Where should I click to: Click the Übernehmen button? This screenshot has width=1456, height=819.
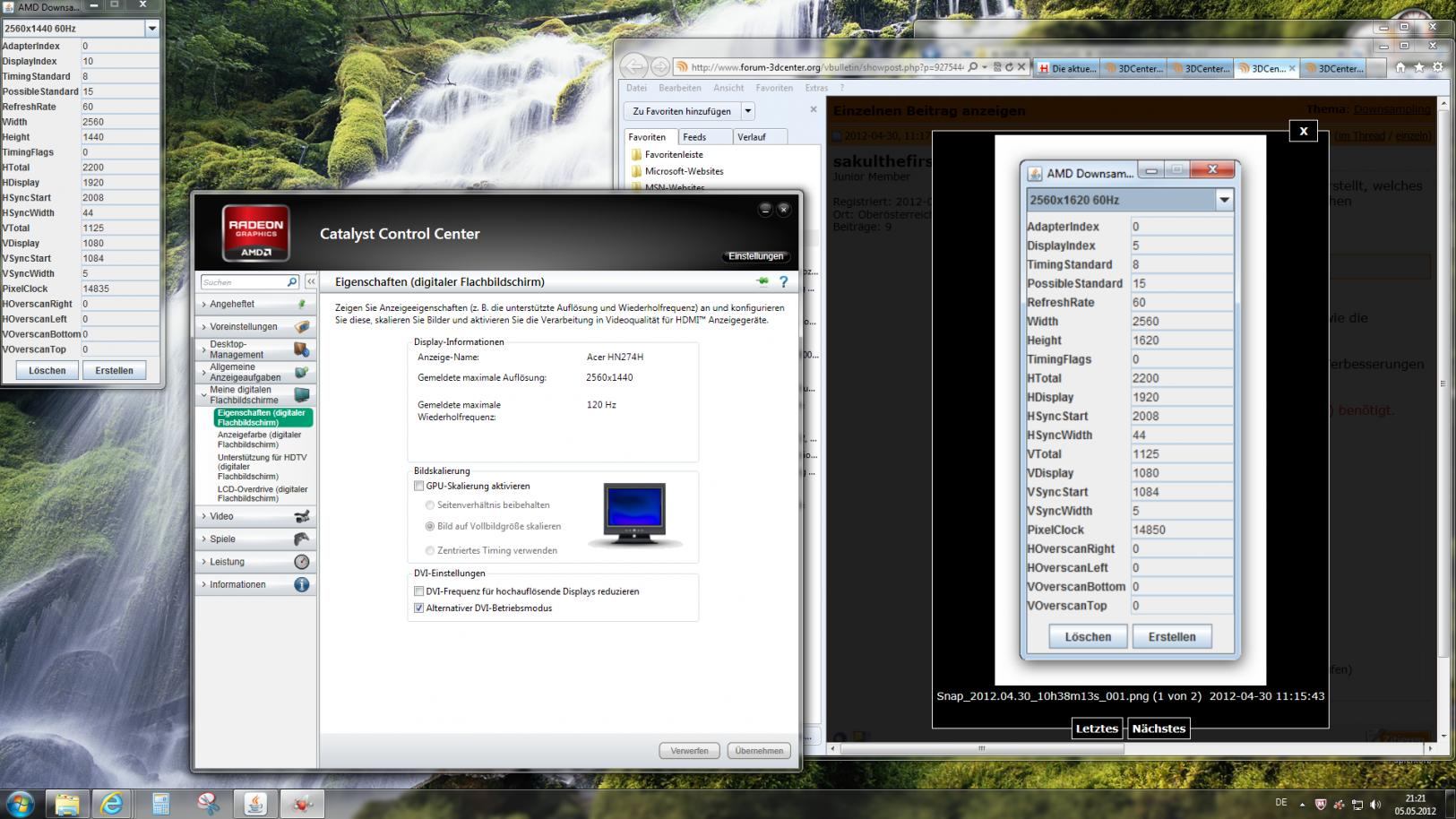pyautogui.click(x=760, y=751)
